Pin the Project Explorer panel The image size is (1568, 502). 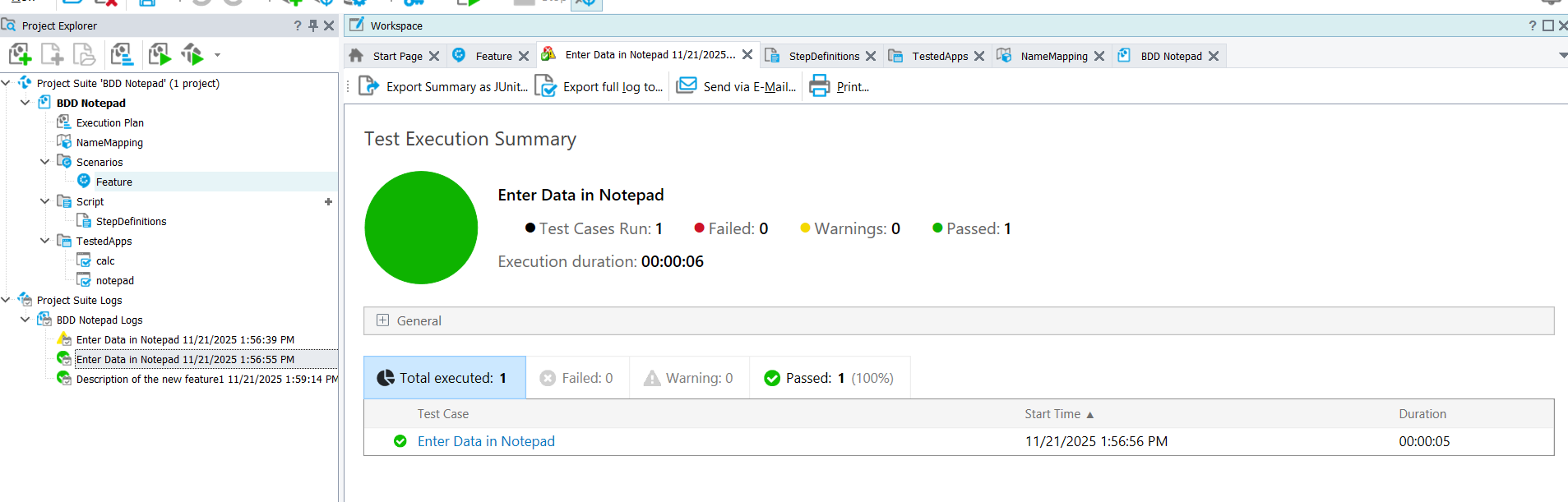(x=313, y=25)
